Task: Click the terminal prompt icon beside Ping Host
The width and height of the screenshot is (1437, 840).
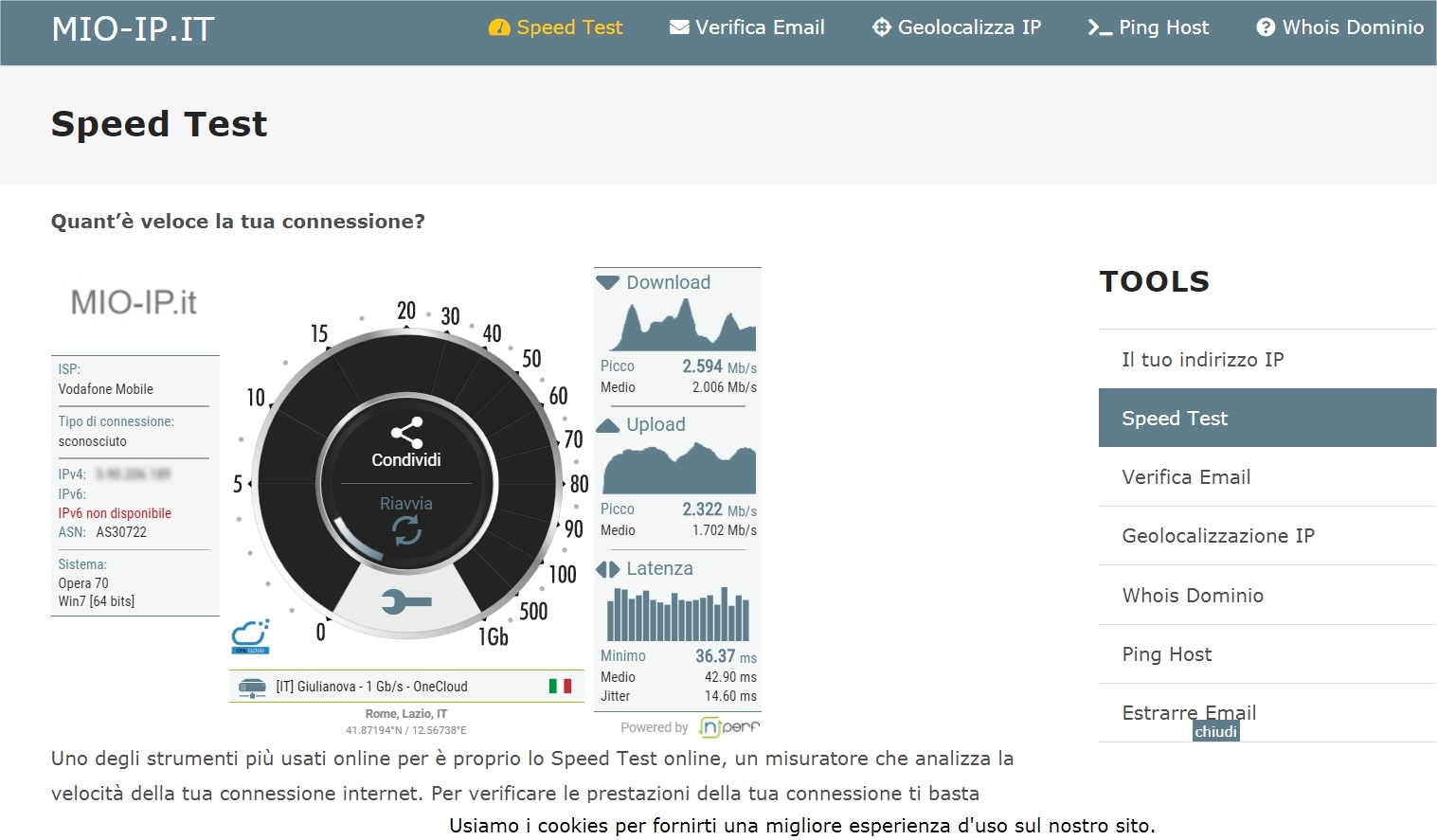Action: tap(1100, 28)
